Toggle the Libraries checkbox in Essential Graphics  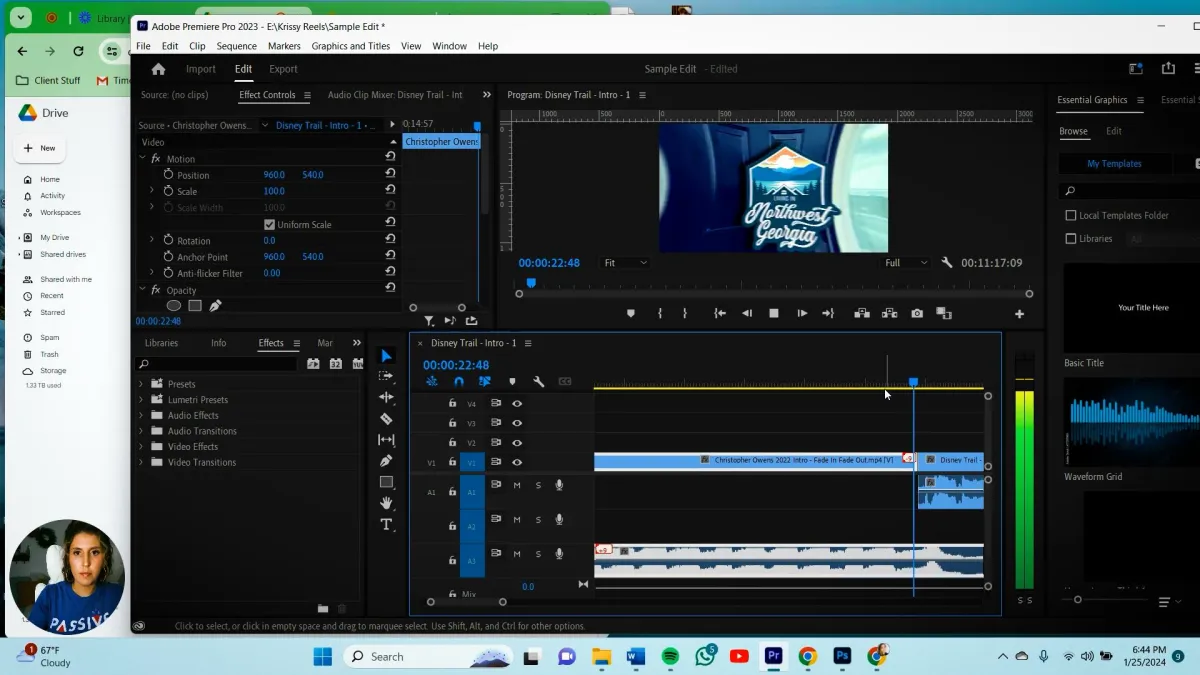(1071, 239)
